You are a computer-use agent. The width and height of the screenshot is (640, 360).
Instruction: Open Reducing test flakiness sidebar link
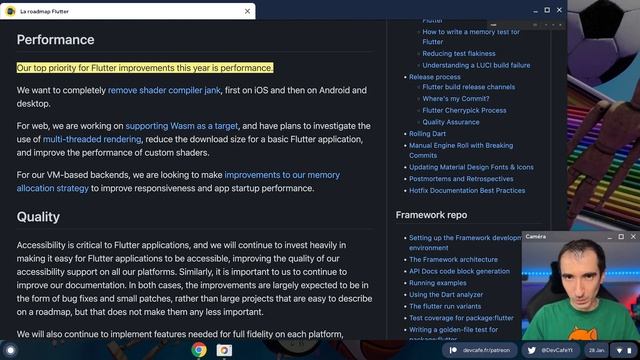tap(459, 53)
